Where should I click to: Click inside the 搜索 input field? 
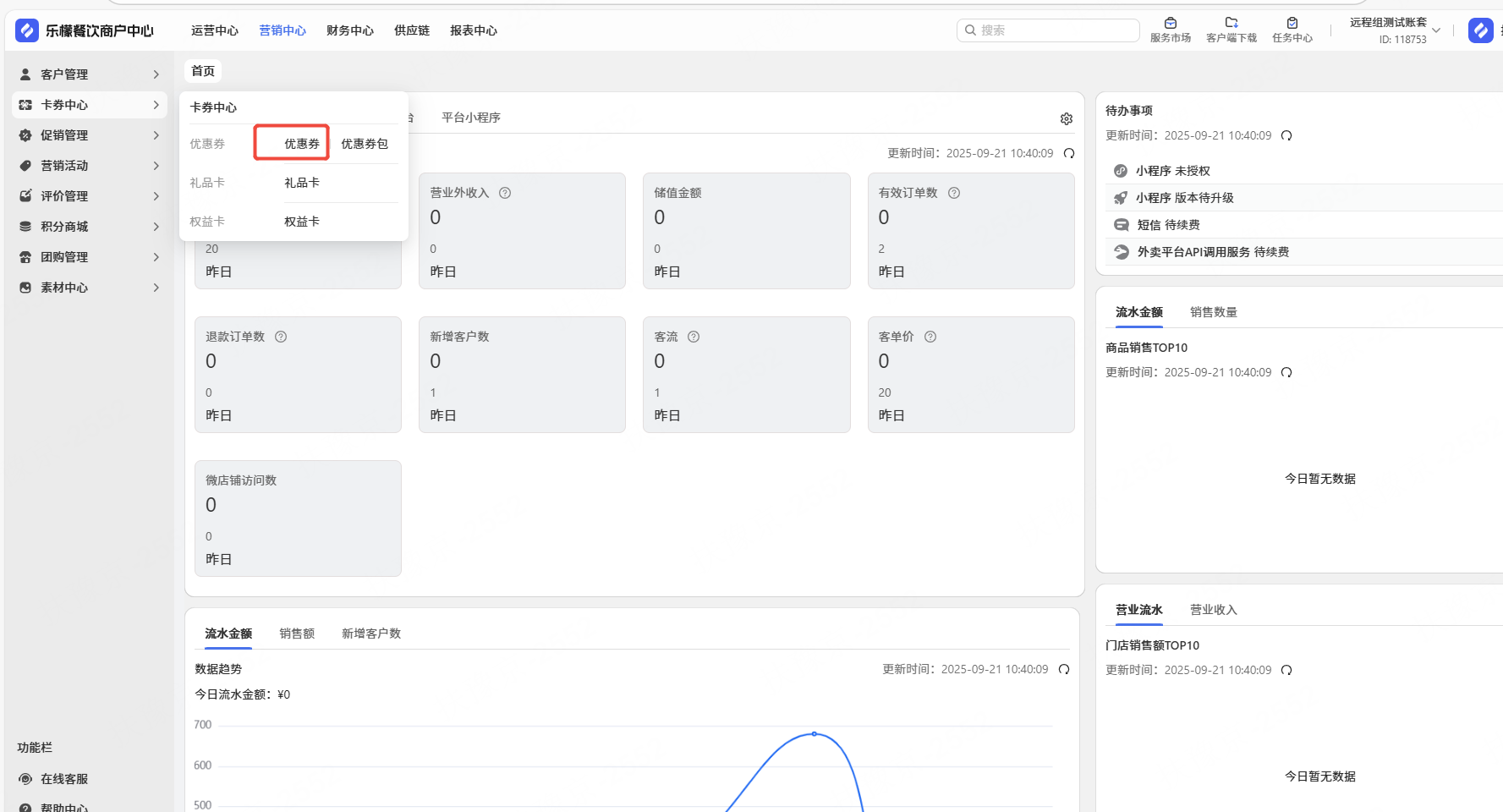coord(1049,30)
